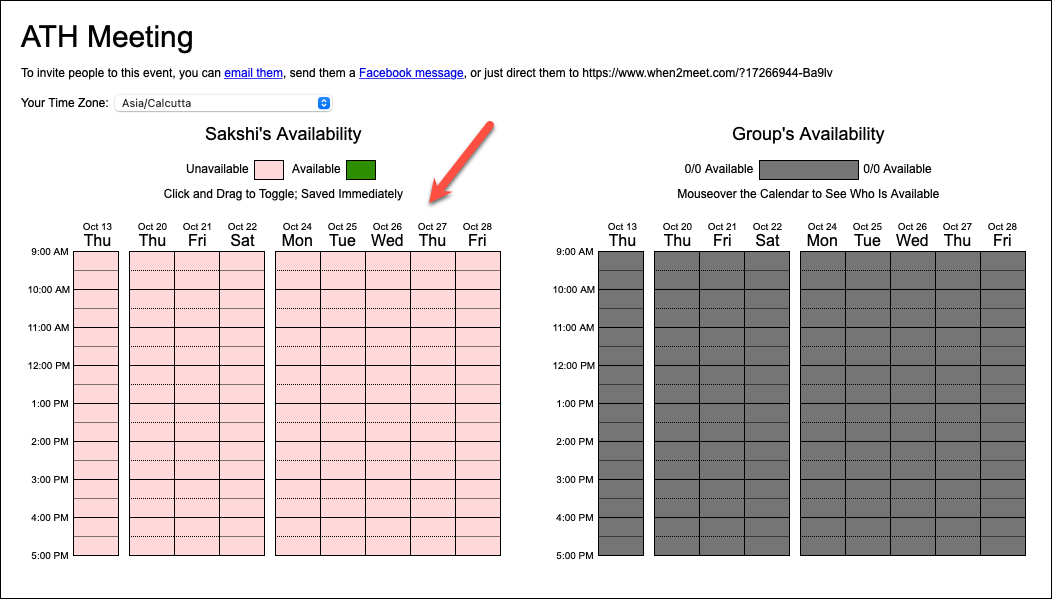Viewport: 1052px width, 599px height.
Task: Click the when2meet.com event URL text
Action: coord(707,72)
